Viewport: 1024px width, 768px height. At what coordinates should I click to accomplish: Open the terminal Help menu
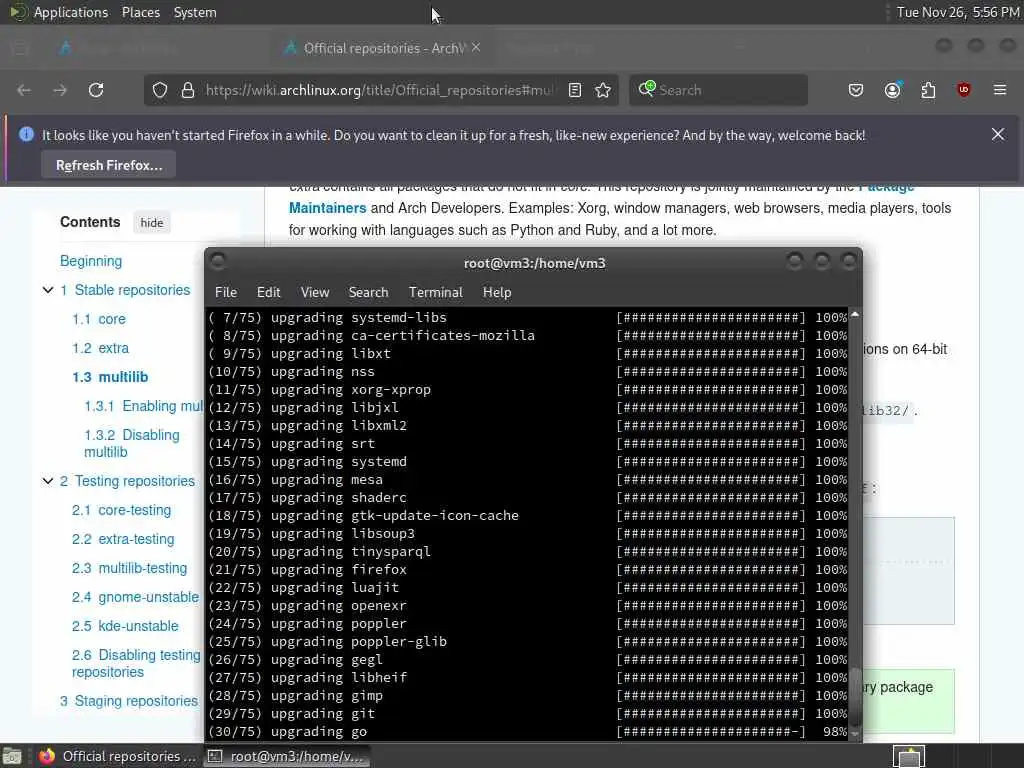click(x=497, y=293)
